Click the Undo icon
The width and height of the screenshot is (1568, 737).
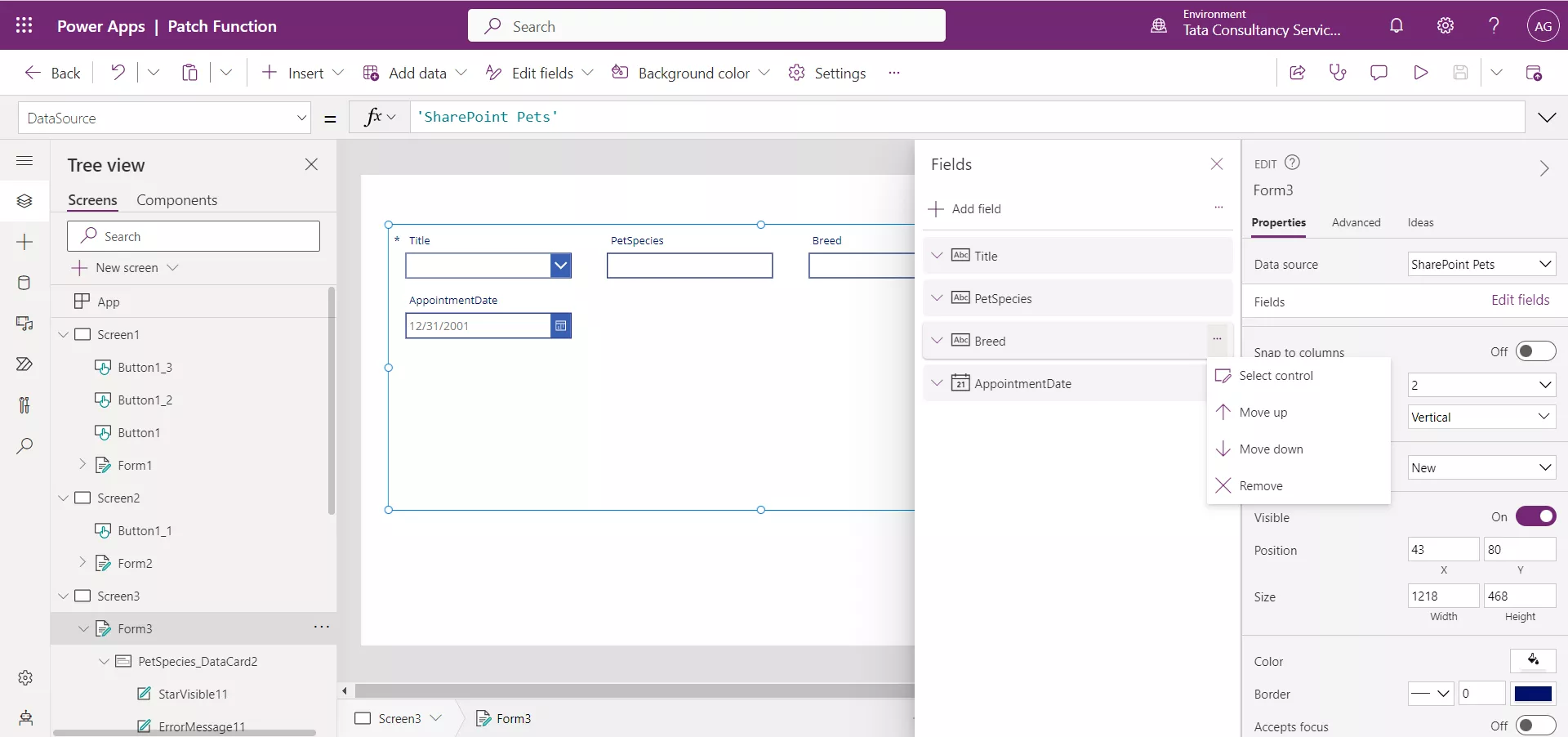[118, 73]
